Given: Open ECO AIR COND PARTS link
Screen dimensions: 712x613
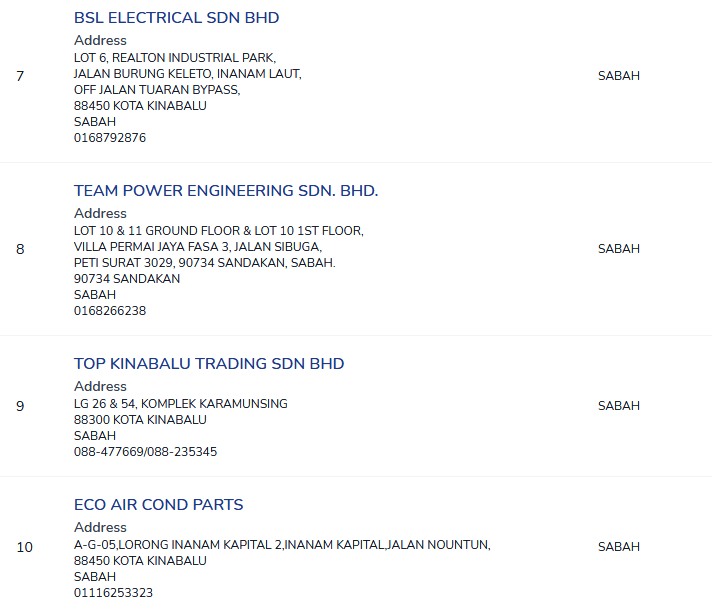Looking at the screenshot, I should click(158, 505).
